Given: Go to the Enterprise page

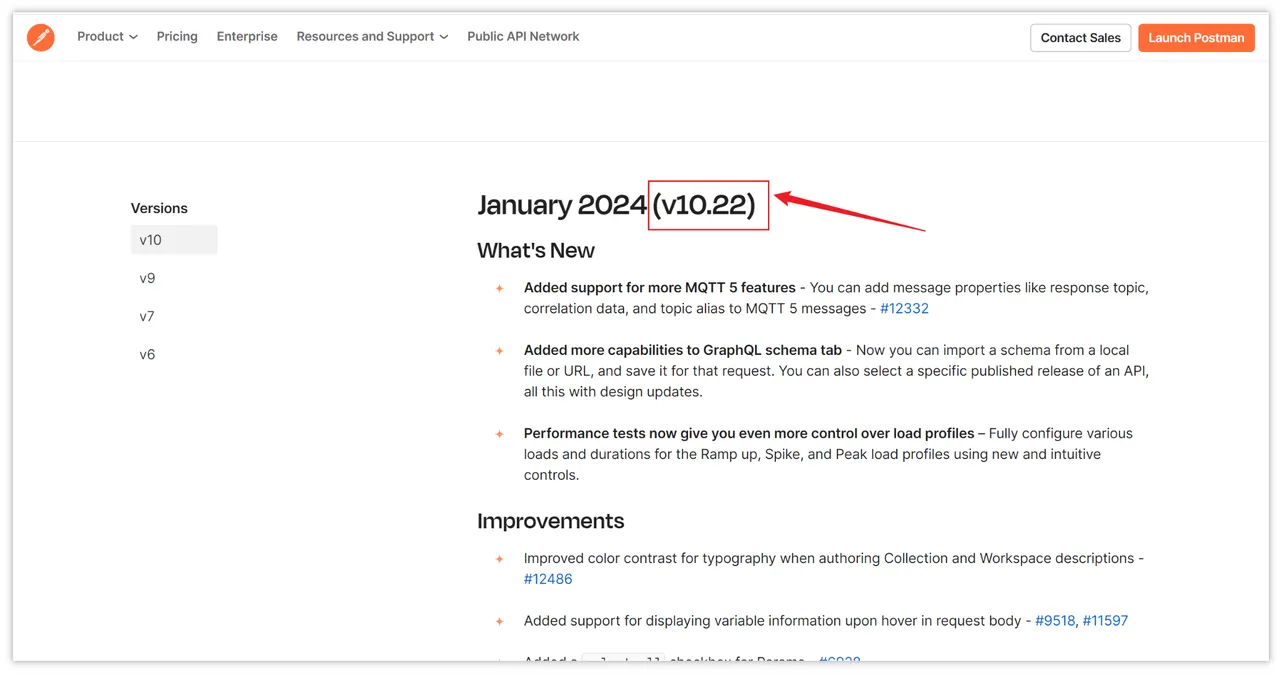Looking at the screenshot, I should [x=247, y=37].
